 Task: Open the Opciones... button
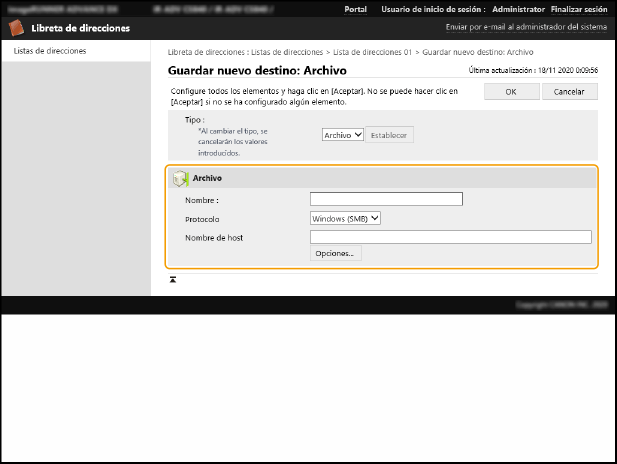click(336, 254)
